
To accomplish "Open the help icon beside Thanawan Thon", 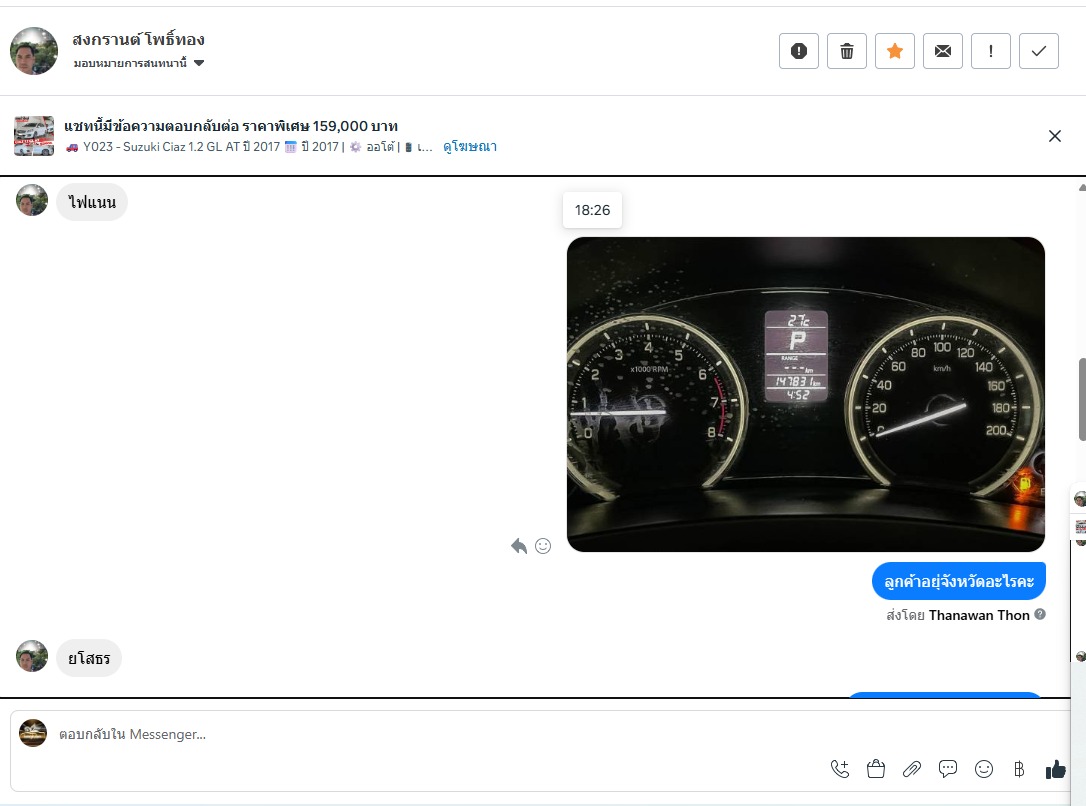I will 1040,614.
